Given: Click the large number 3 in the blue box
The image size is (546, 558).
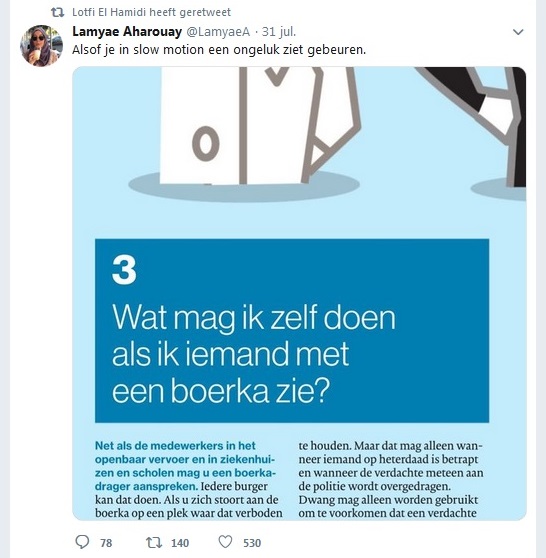Looking at the screenshot, I should [x=124, y=270].
